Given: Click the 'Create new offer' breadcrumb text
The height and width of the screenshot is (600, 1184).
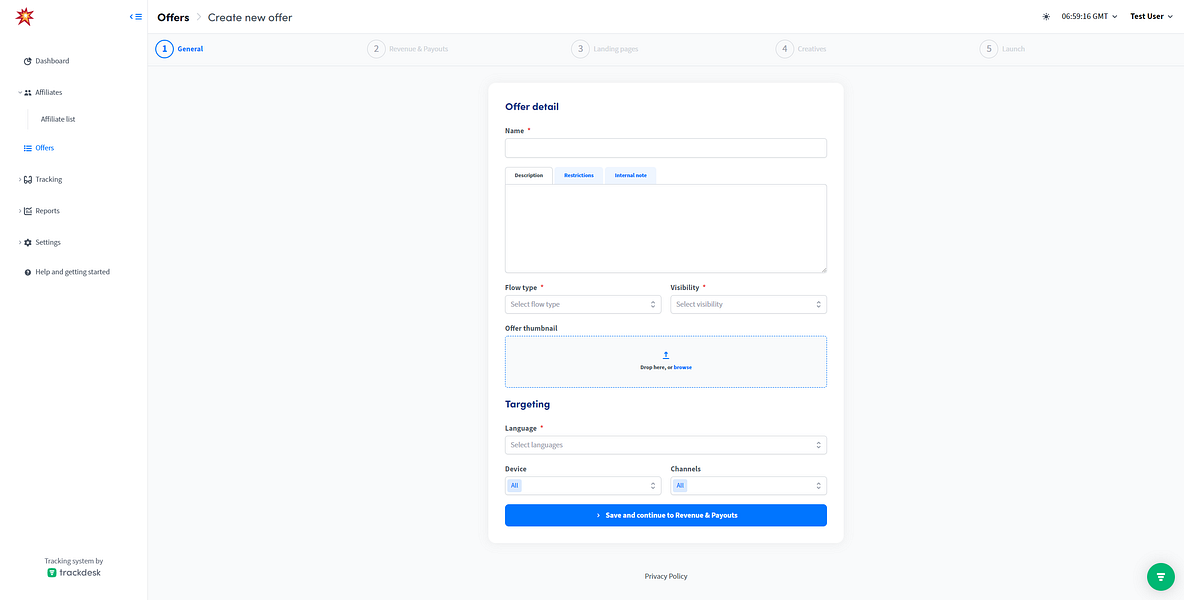Looking at the screenshot, I should coord(250,17).
